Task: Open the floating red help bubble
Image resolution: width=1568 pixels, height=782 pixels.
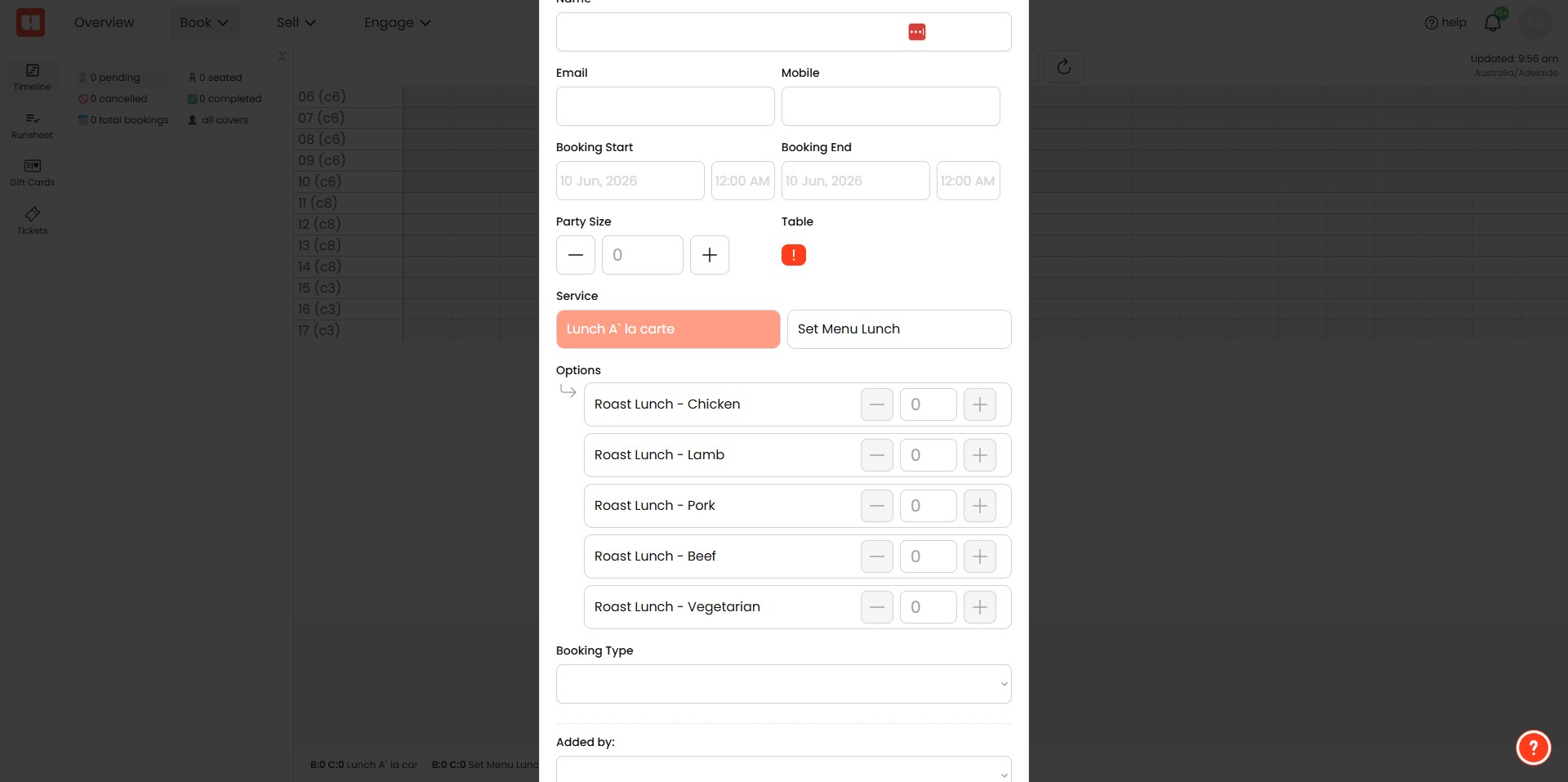Action: point(1533,747)
